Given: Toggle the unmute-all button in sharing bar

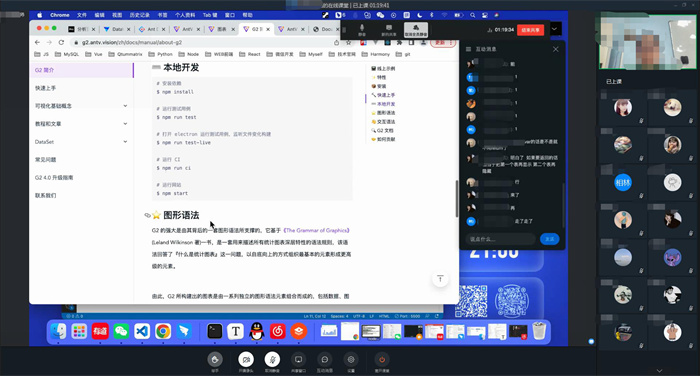Looking at the screenshot, I should (x=416, y=30).
